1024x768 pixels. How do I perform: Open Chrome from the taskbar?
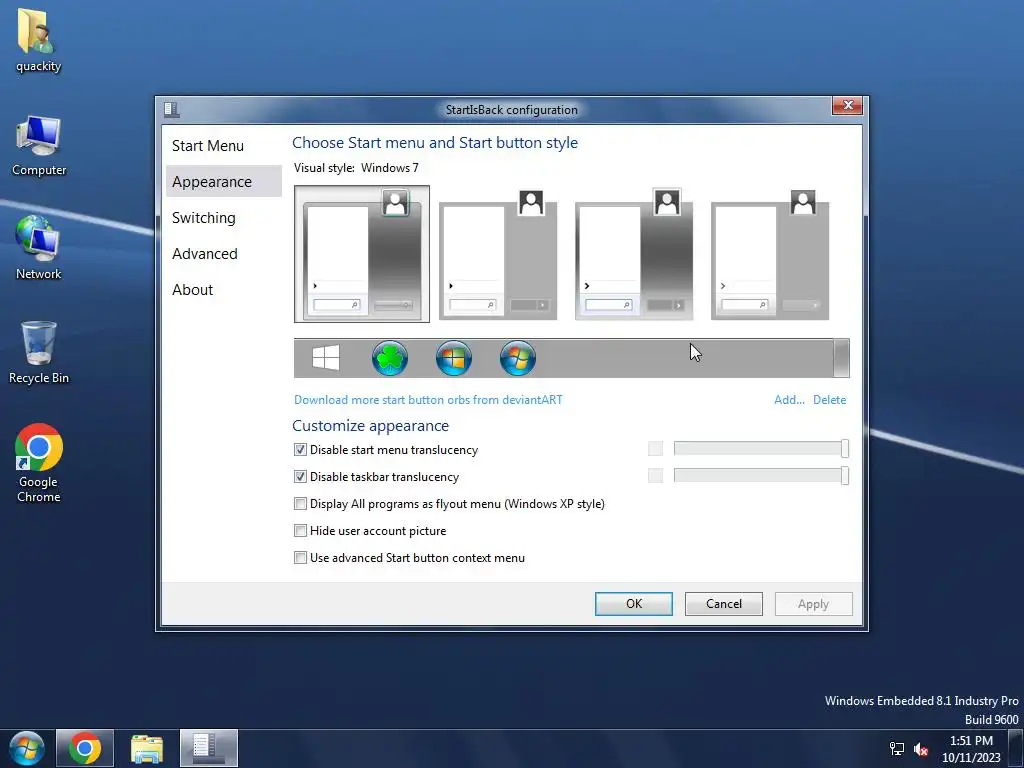point(85,748)
